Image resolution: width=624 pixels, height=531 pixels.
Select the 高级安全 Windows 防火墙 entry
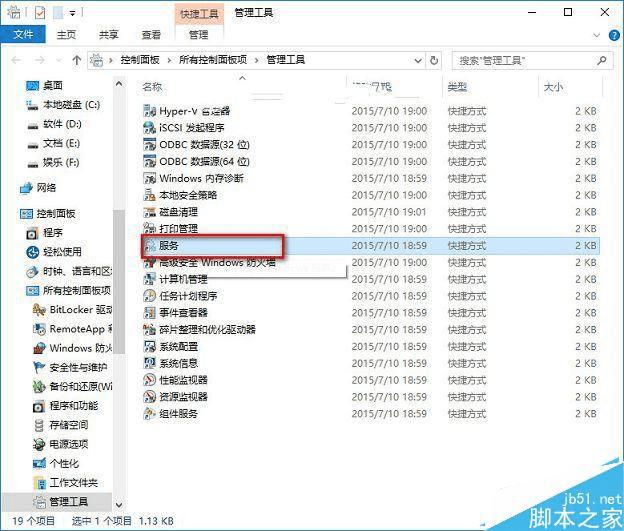(x=217, y=262)
